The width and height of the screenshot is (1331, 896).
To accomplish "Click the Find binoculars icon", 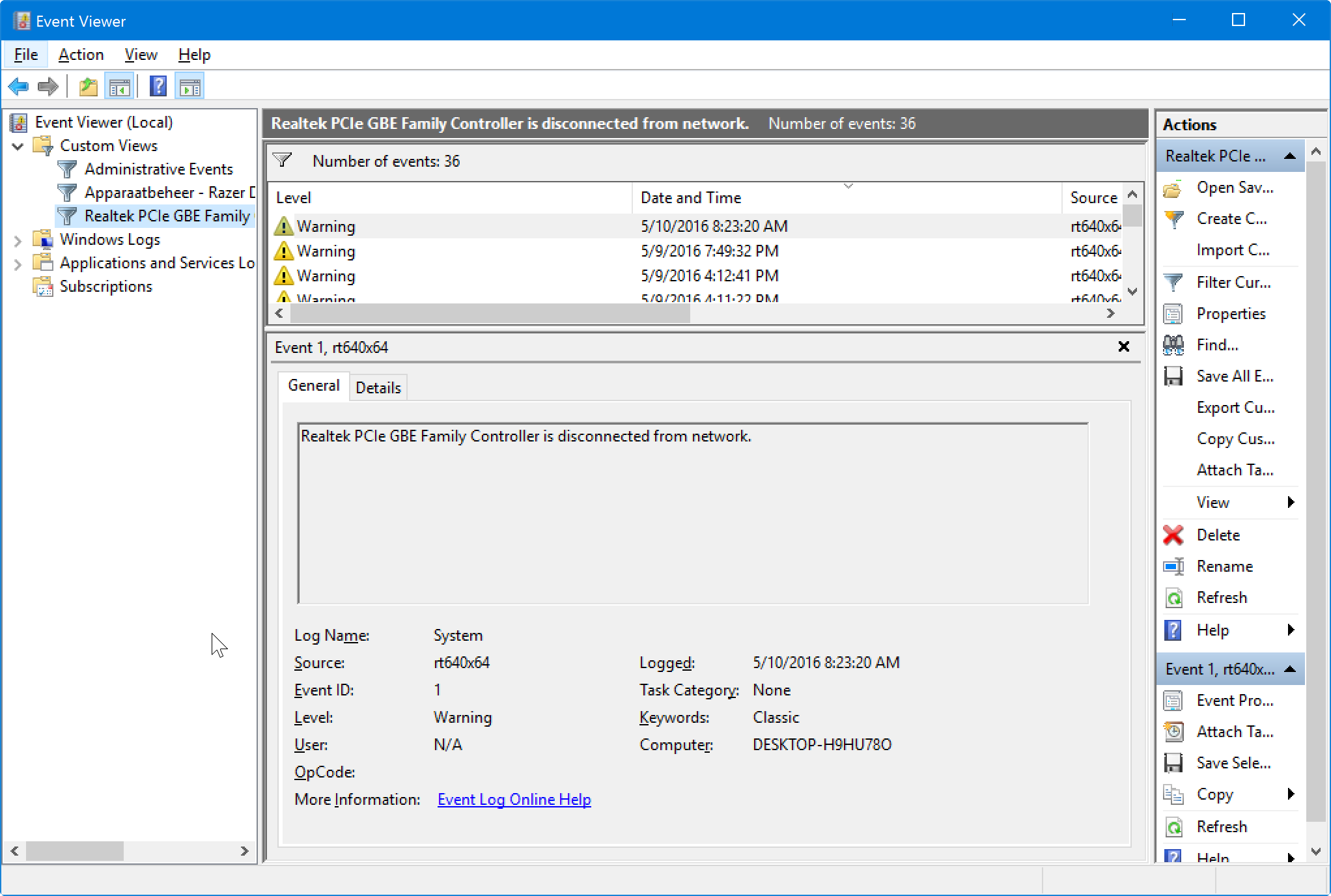I will click(1173, 345).
